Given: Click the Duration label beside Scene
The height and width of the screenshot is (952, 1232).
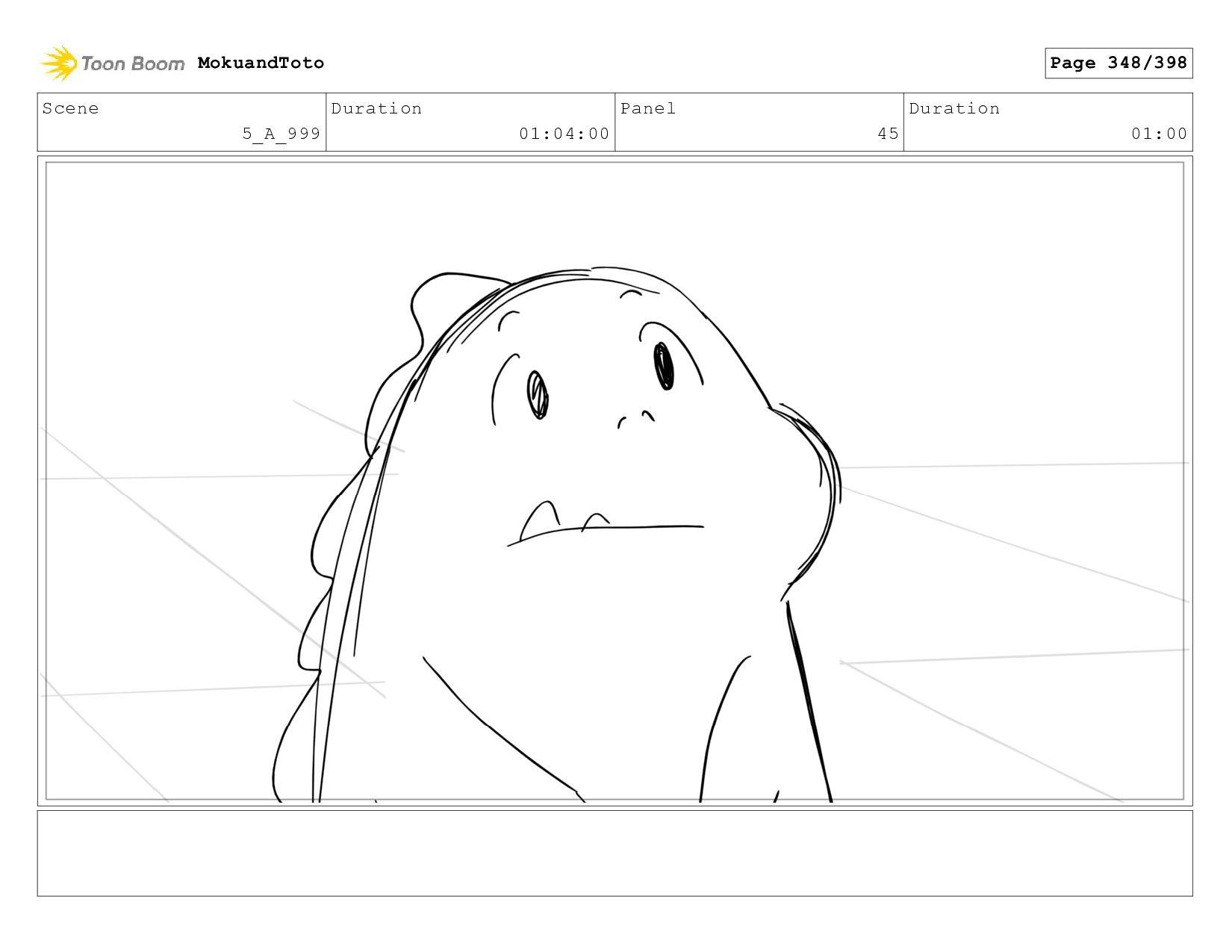Looking at the screenshot, I should (x=376, y=109).
